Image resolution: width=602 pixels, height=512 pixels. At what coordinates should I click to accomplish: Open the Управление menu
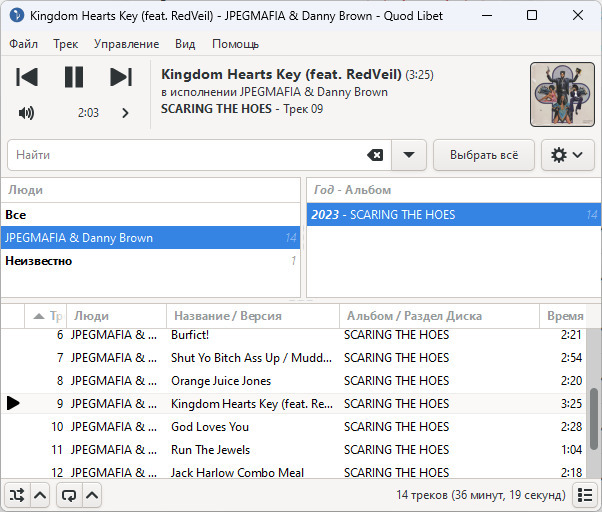[x=126, y=44]
